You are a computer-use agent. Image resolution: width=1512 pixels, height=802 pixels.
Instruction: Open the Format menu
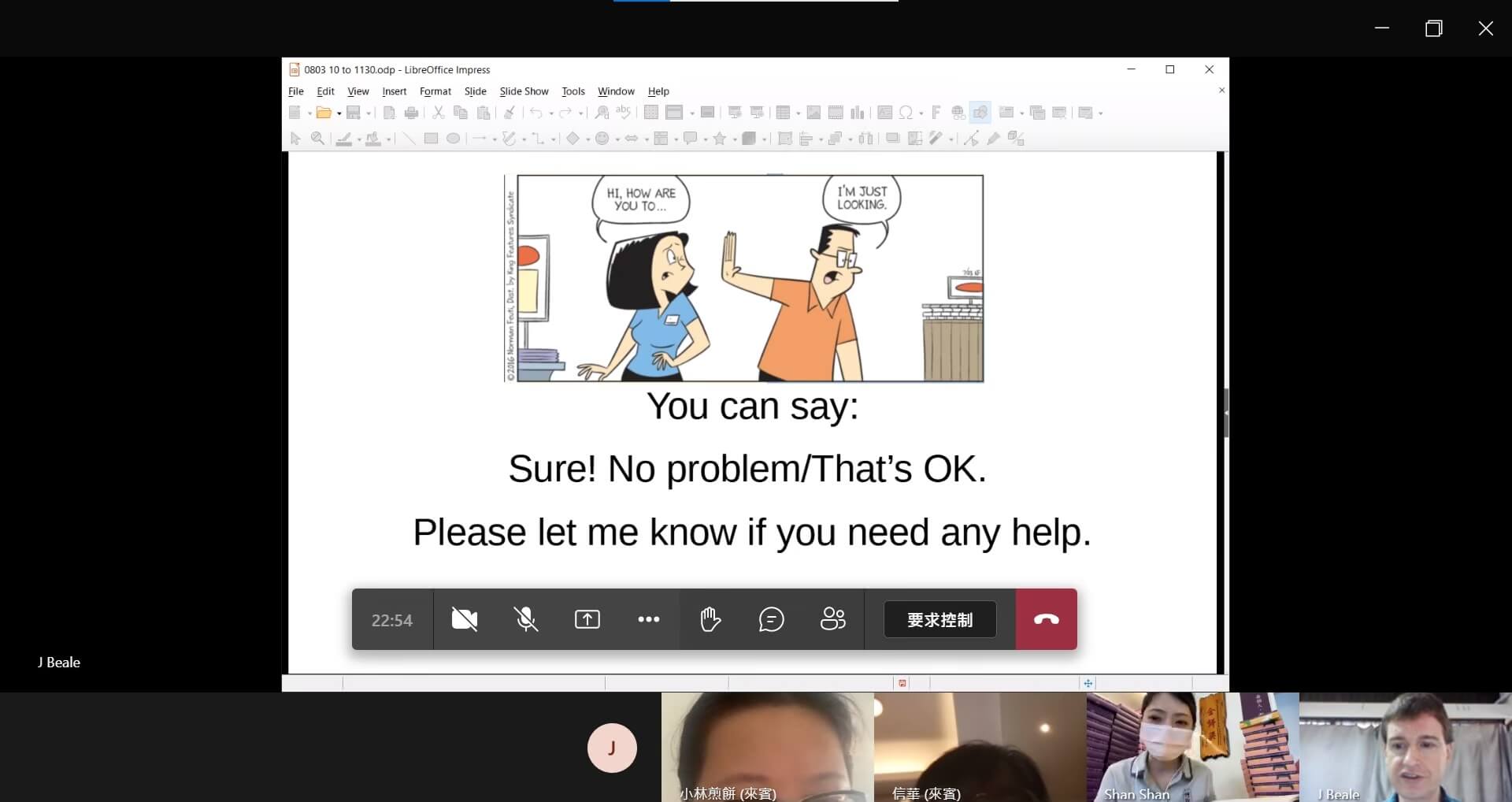point(435,91)
